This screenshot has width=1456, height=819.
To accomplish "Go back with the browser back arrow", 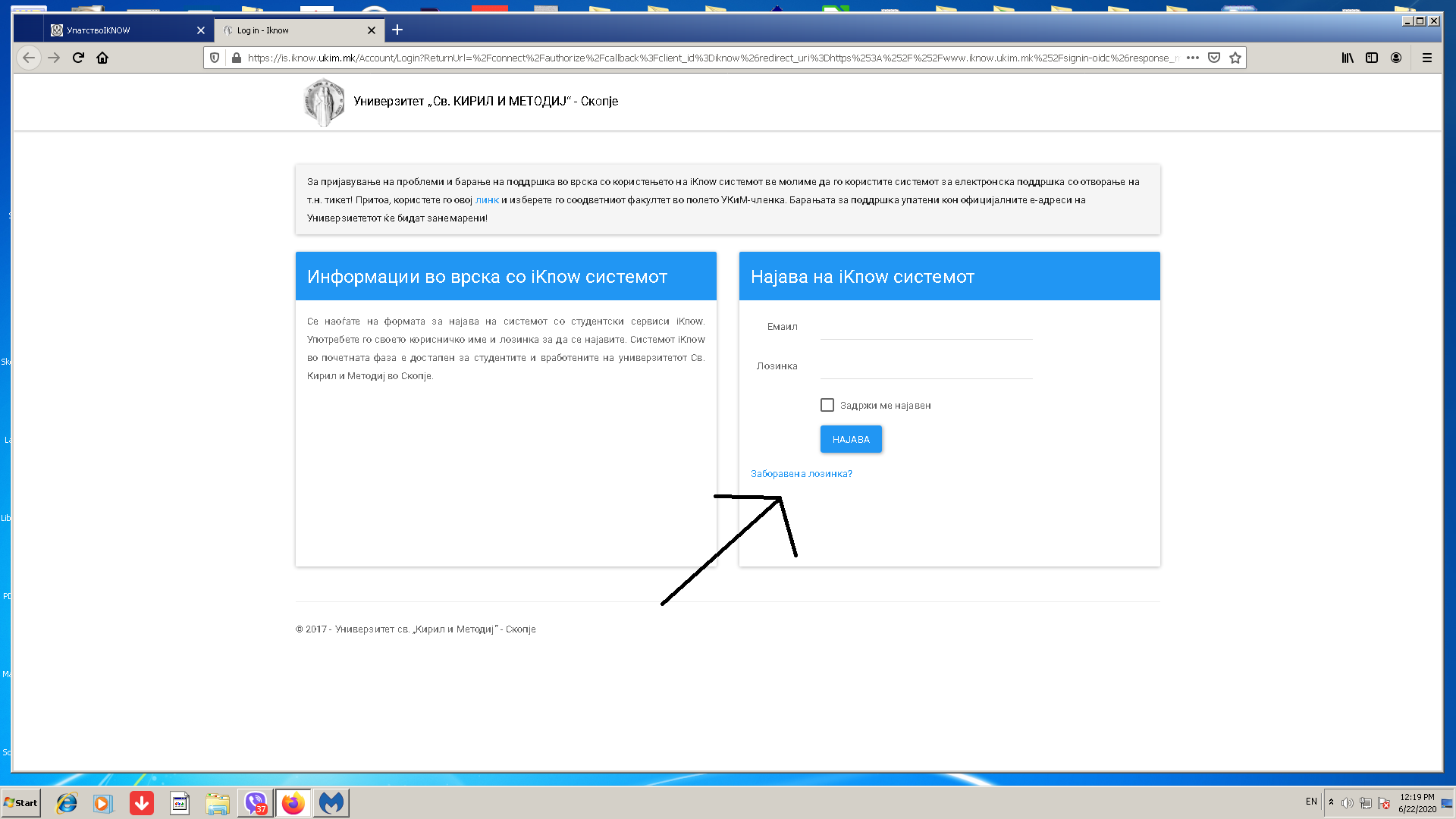I will coord(29,58).
